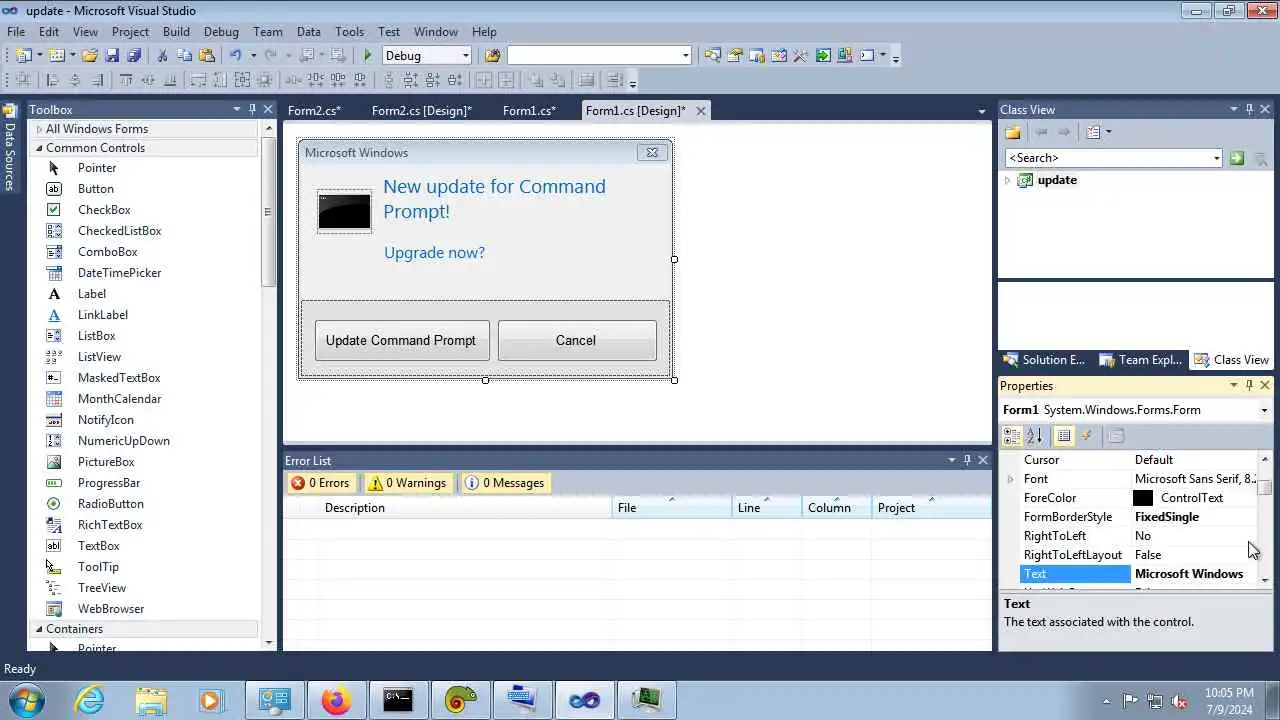Expand the update node in Class View
Screen dimensions: 1280x720
point(1008,181)
